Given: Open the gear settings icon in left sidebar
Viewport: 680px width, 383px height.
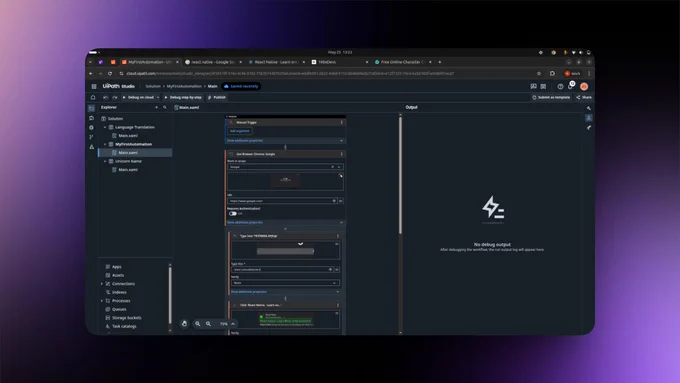Looking at the screenshot, I should click(92, 128).
